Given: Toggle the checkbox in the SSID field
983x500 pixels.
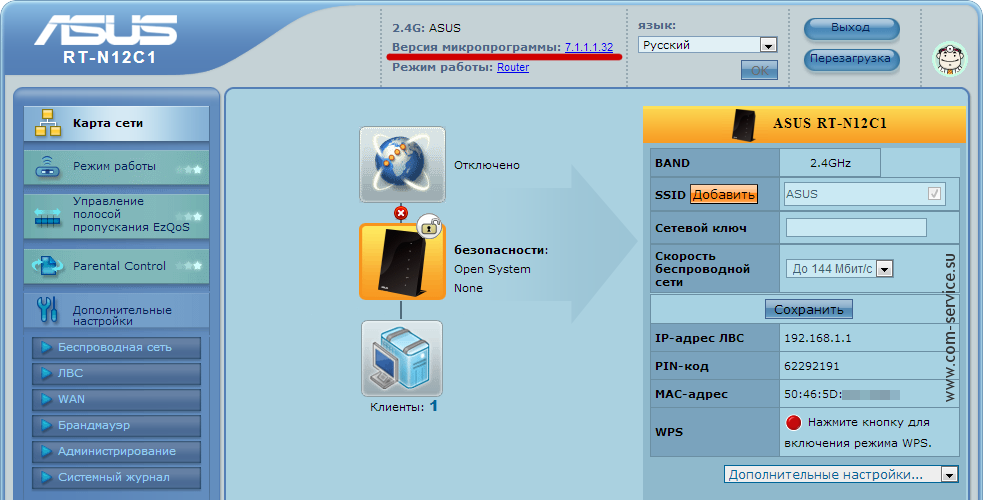Looking at the screenshot, I should click(x=934, y=194).
